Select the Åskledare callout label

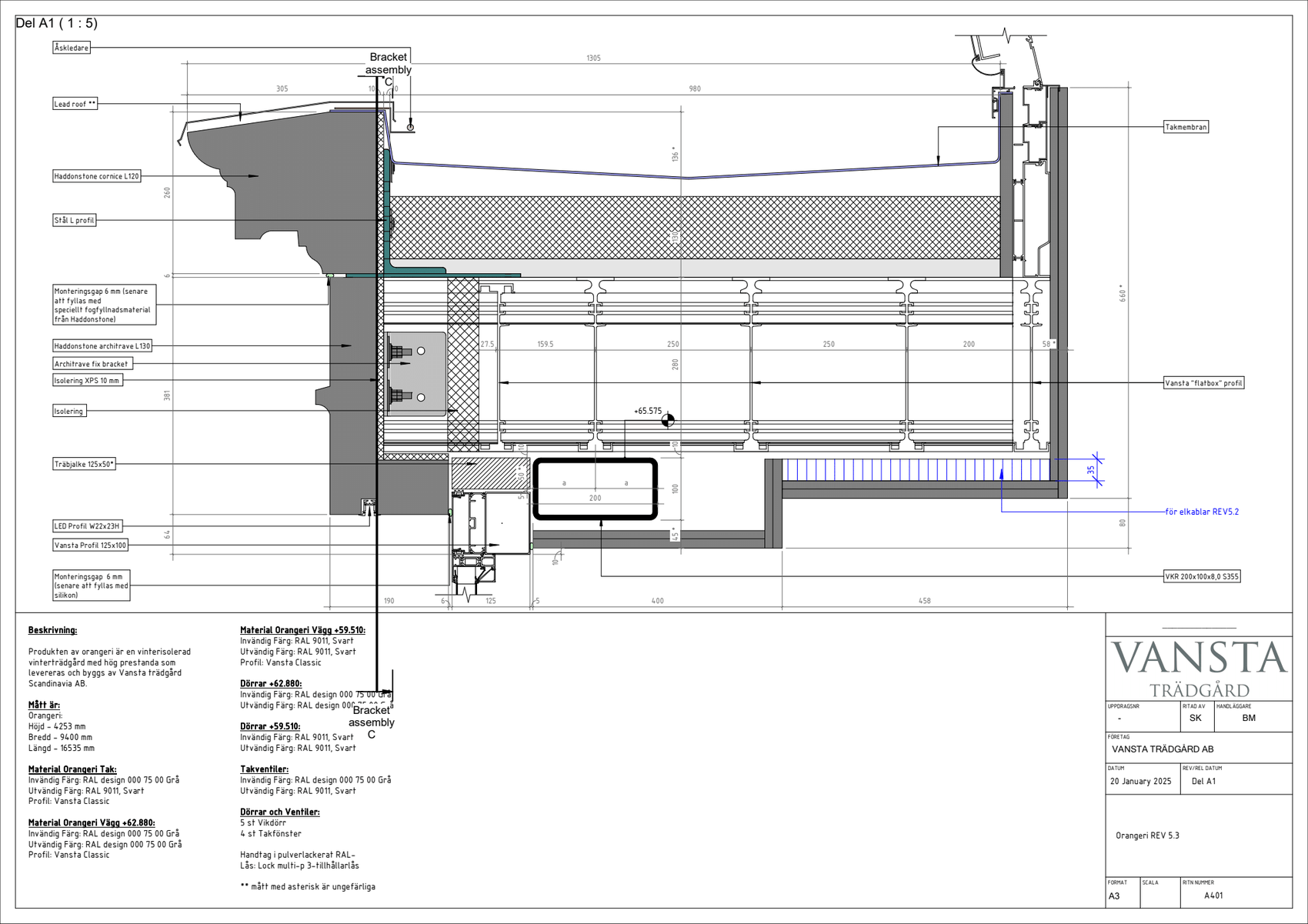coord(72,48)
